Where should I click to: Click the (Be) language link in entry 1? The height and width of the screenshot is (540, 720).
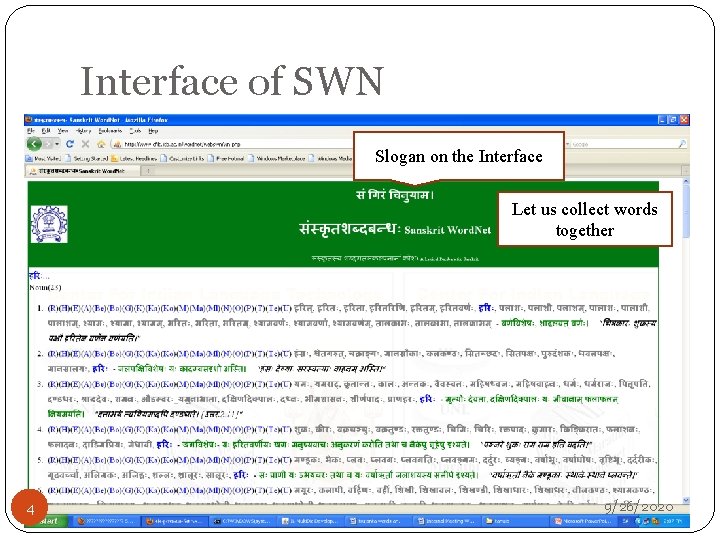(x=99, y=308)
